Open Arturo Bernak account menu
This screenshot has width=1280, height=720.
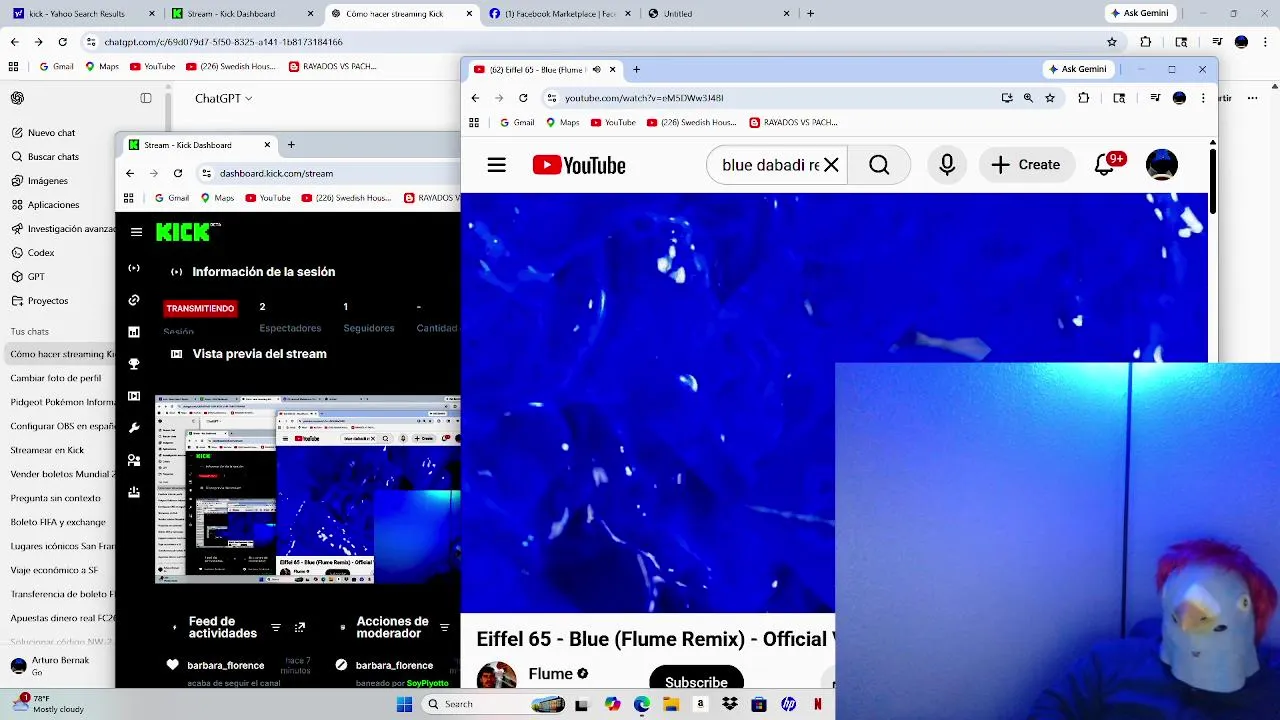[x=58, y=666]
